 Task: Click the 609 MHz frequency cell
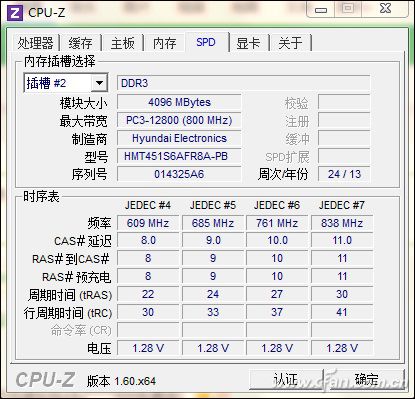click(148, 223)
